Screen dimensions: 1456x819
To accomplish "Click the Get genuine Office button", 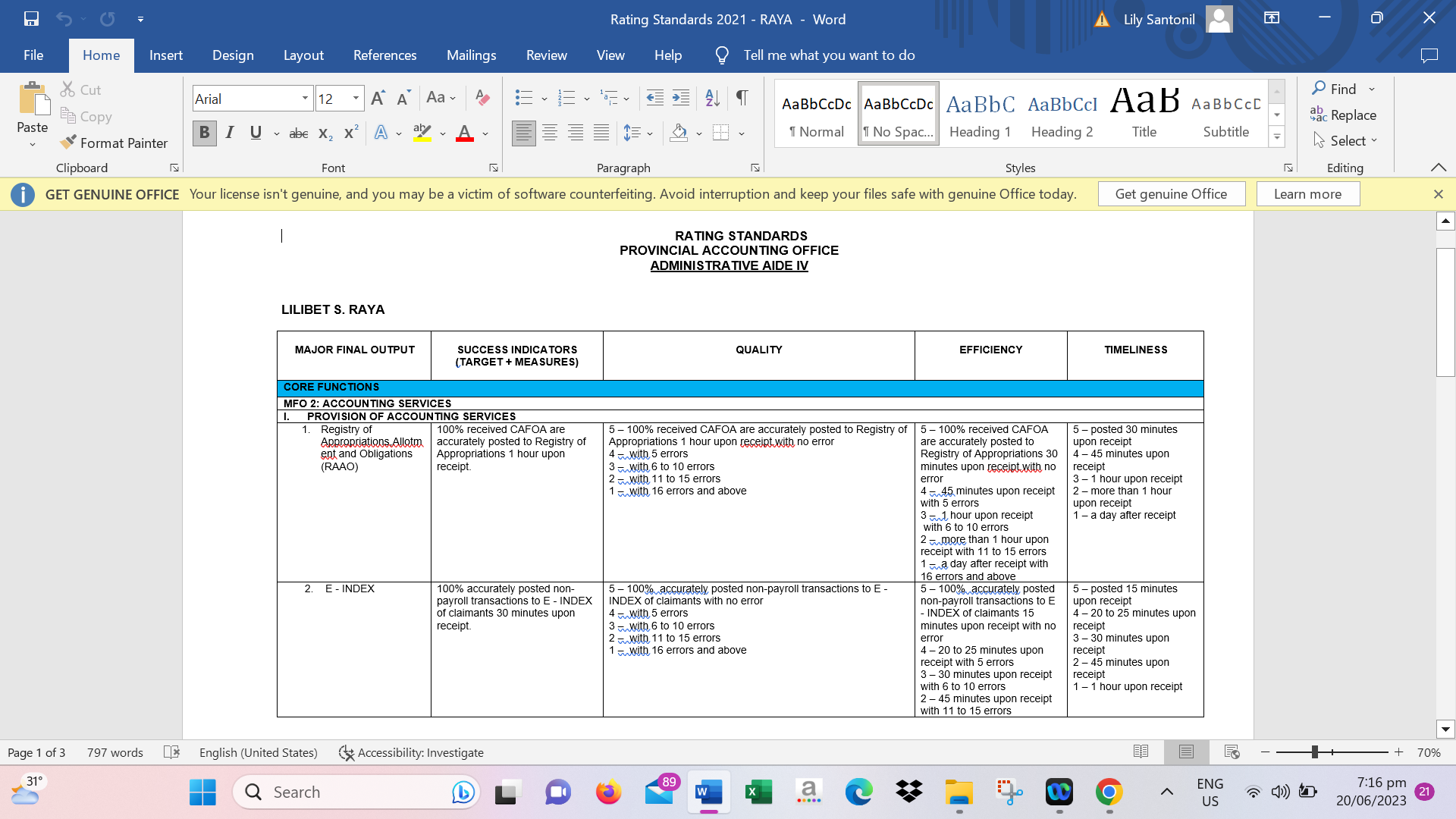I will coord(1171,194).
